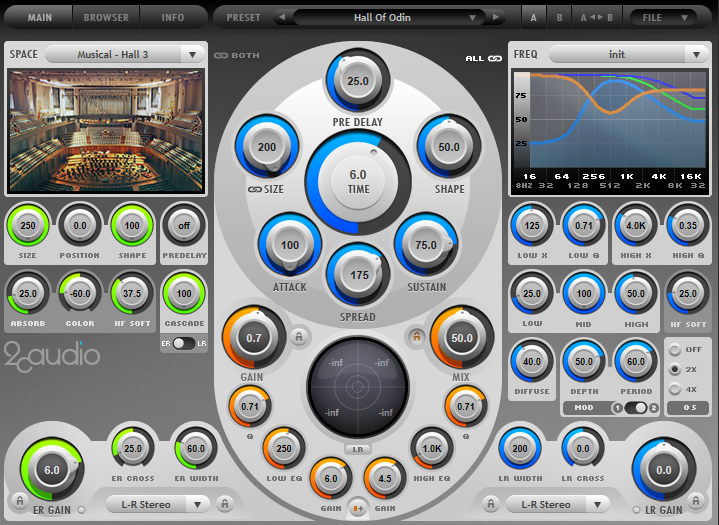Click the SHAPE knob showing 50.0
719x525 pixels.
pos(449,147)
